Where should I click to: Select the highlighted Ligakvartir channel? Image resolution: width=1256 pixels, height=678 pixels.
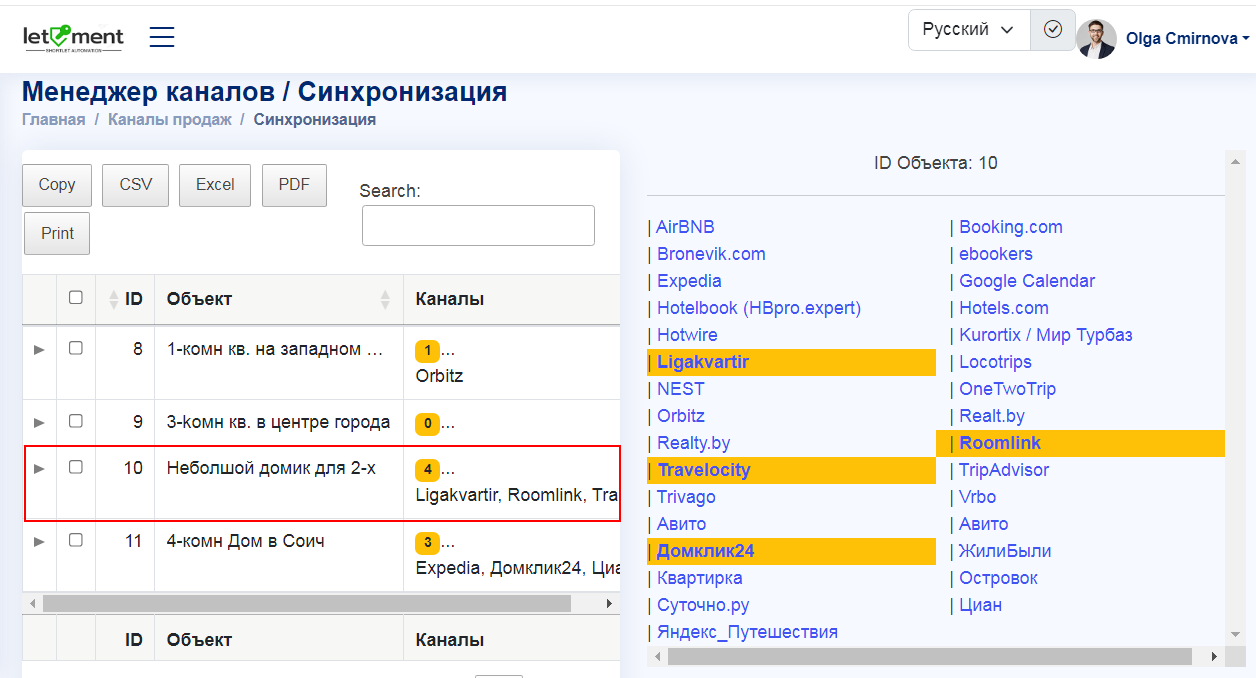(703, 362)
